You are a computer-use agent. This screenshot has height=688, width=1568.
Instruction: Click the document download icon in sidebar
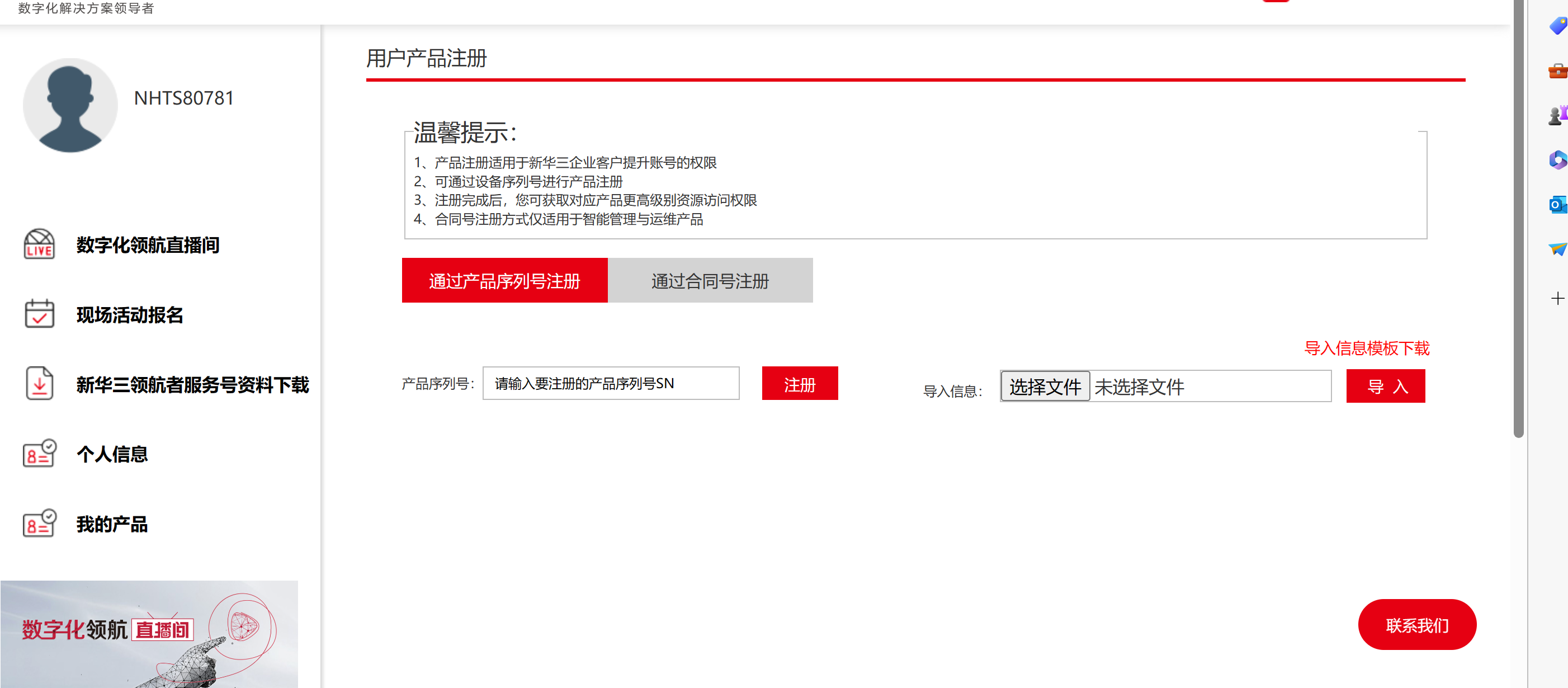(x=39, y=384)
